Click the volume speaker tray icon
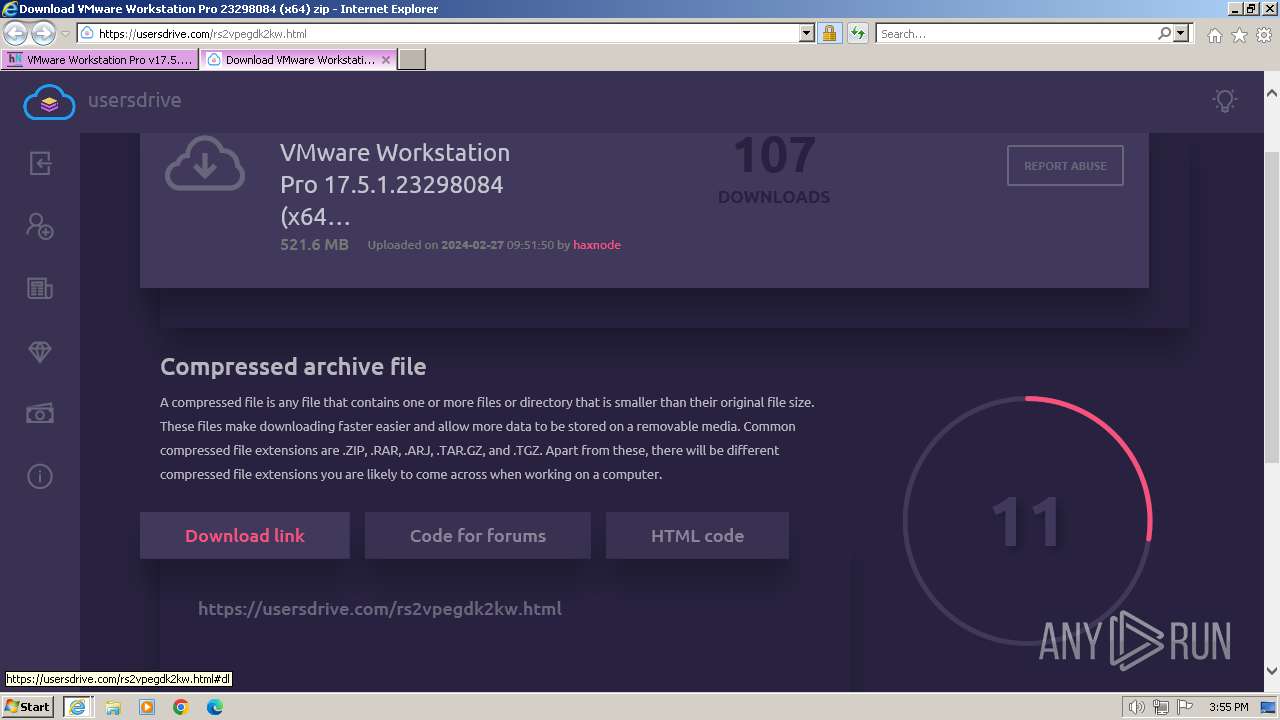The width and height of the screenshot is (1280, 720). [x=1136, y=707]
